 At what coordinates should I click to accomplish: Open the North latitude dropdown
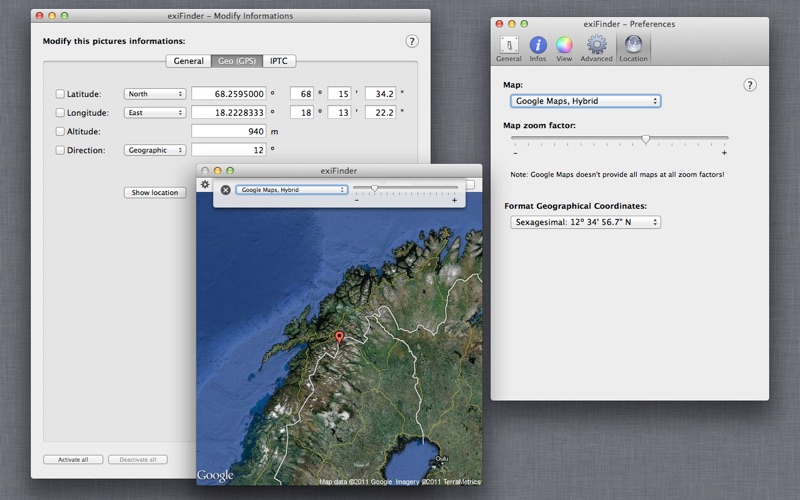tap(155, 94)
